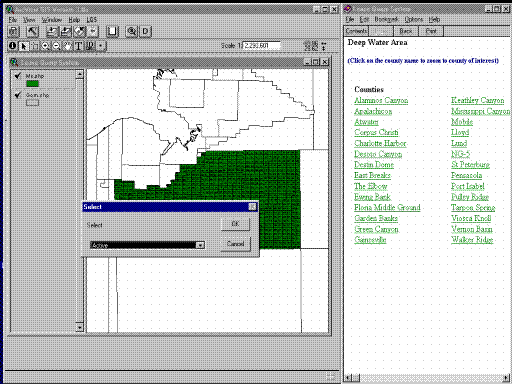This screenshot has height=384, width=512.
Task: Activate the zoom in magnifier tool
Action: click(45, 46)
